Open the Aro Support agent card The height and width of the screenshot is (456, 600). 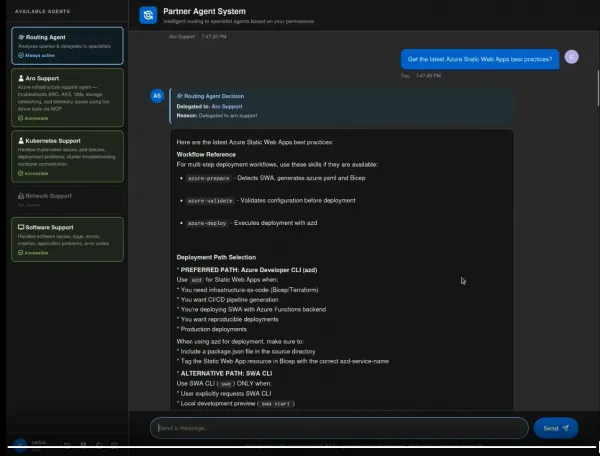pos(67,98)
